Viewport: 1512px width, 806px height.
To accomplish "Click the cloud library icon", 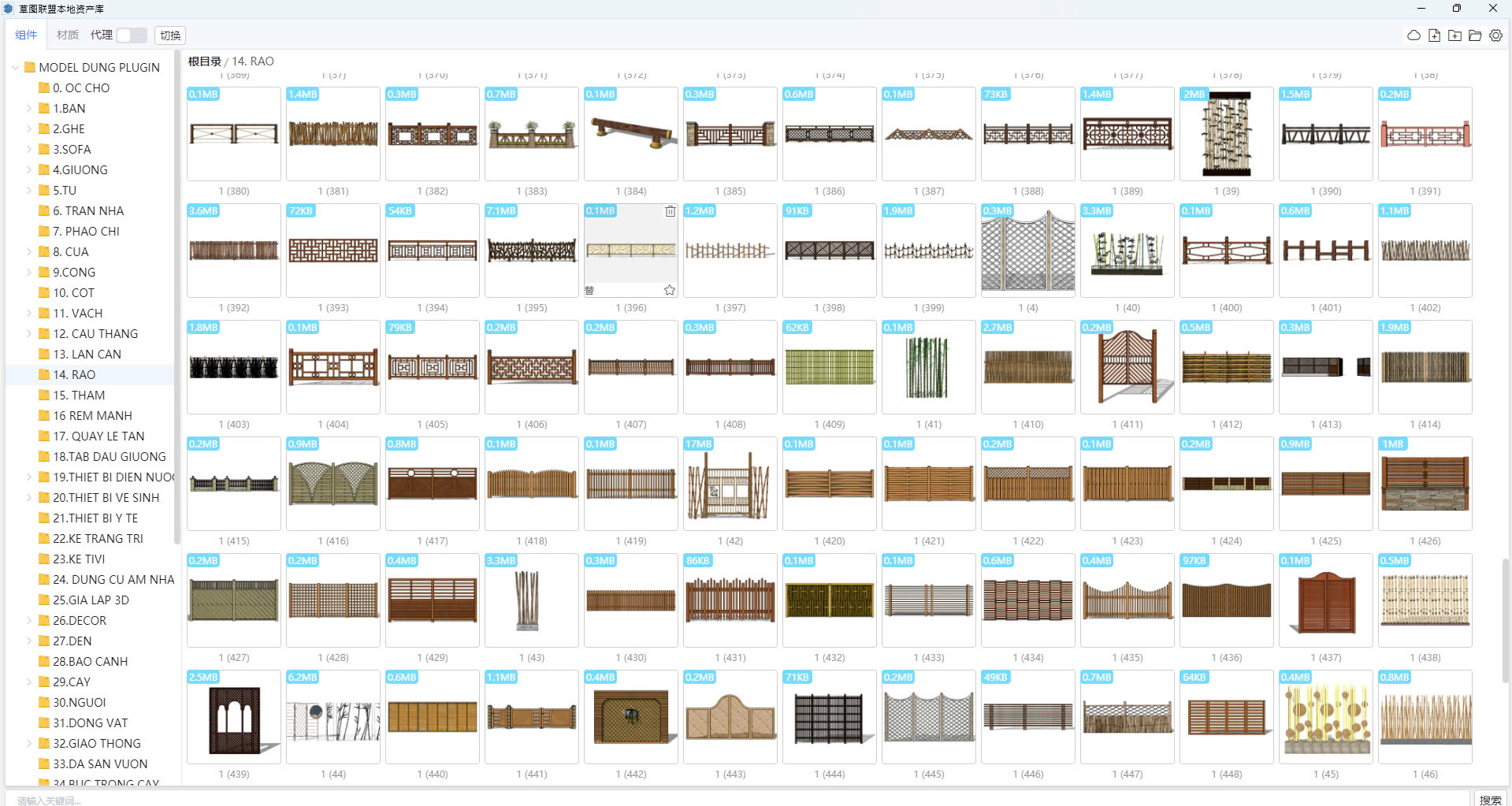I will pyautogui.click(x=1414, y=35).
